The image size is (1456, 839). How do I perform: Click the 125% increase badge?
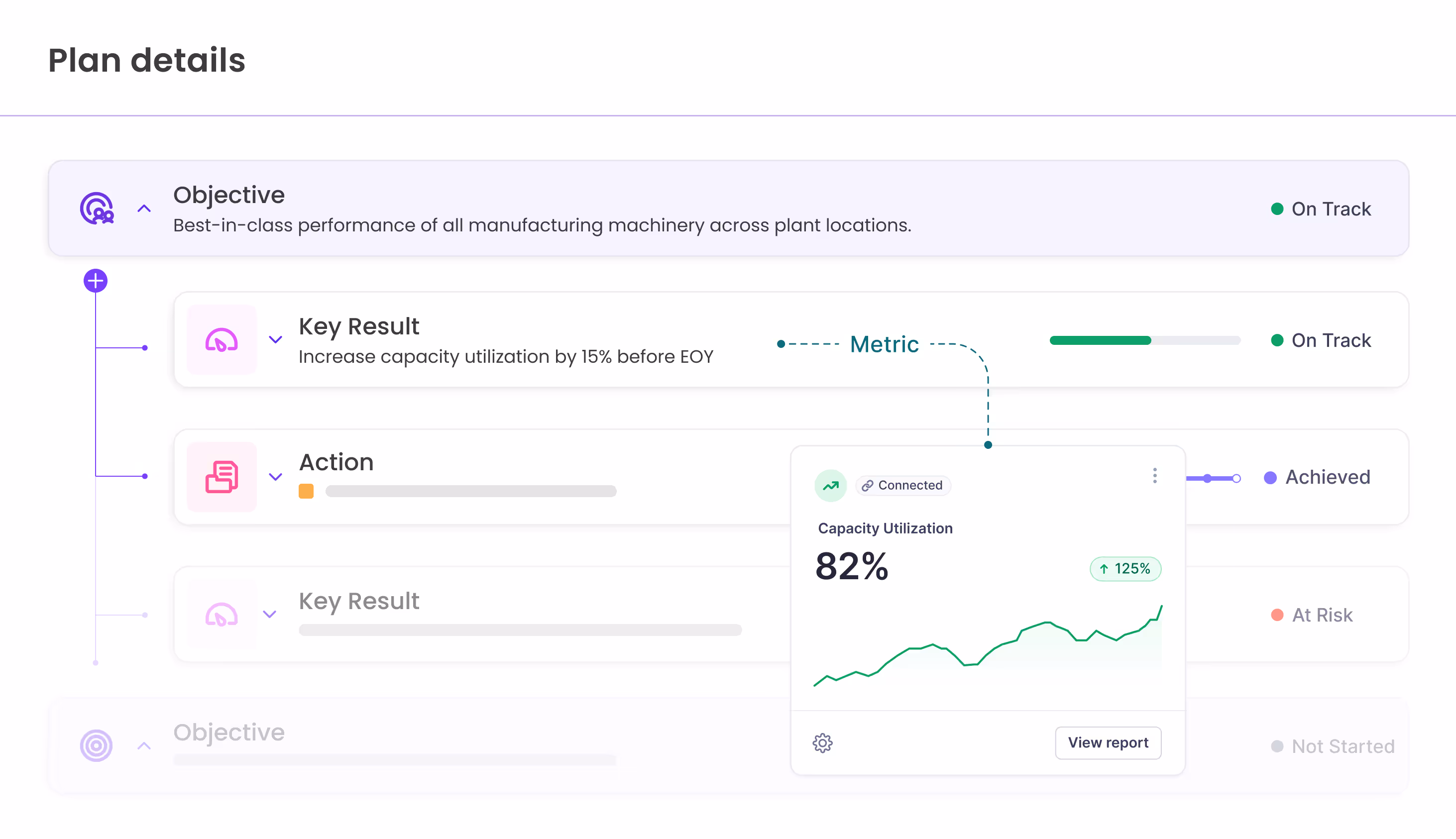(1125, 568)
